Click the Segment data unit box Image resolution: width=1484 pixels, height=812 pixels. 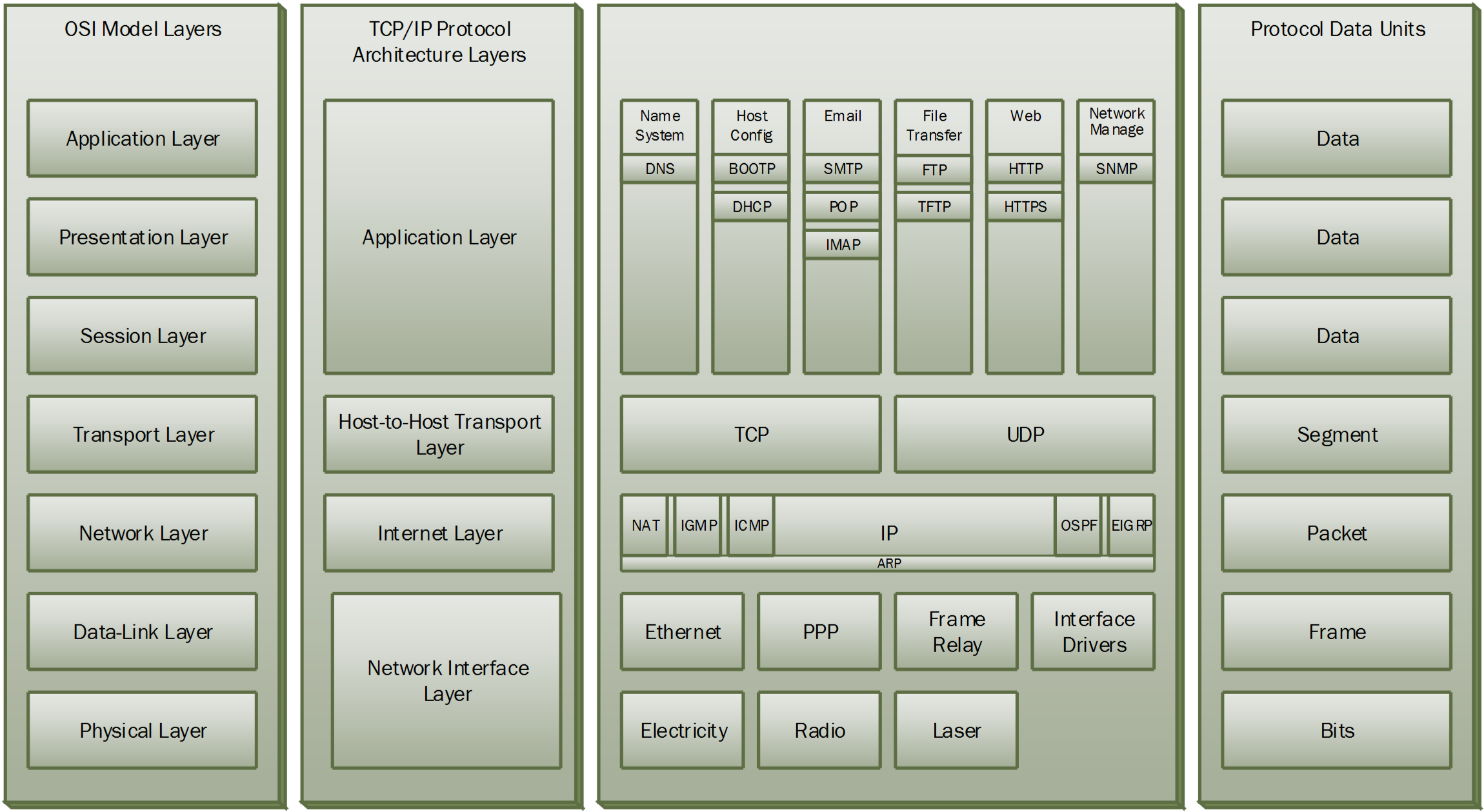(1337, 435)
